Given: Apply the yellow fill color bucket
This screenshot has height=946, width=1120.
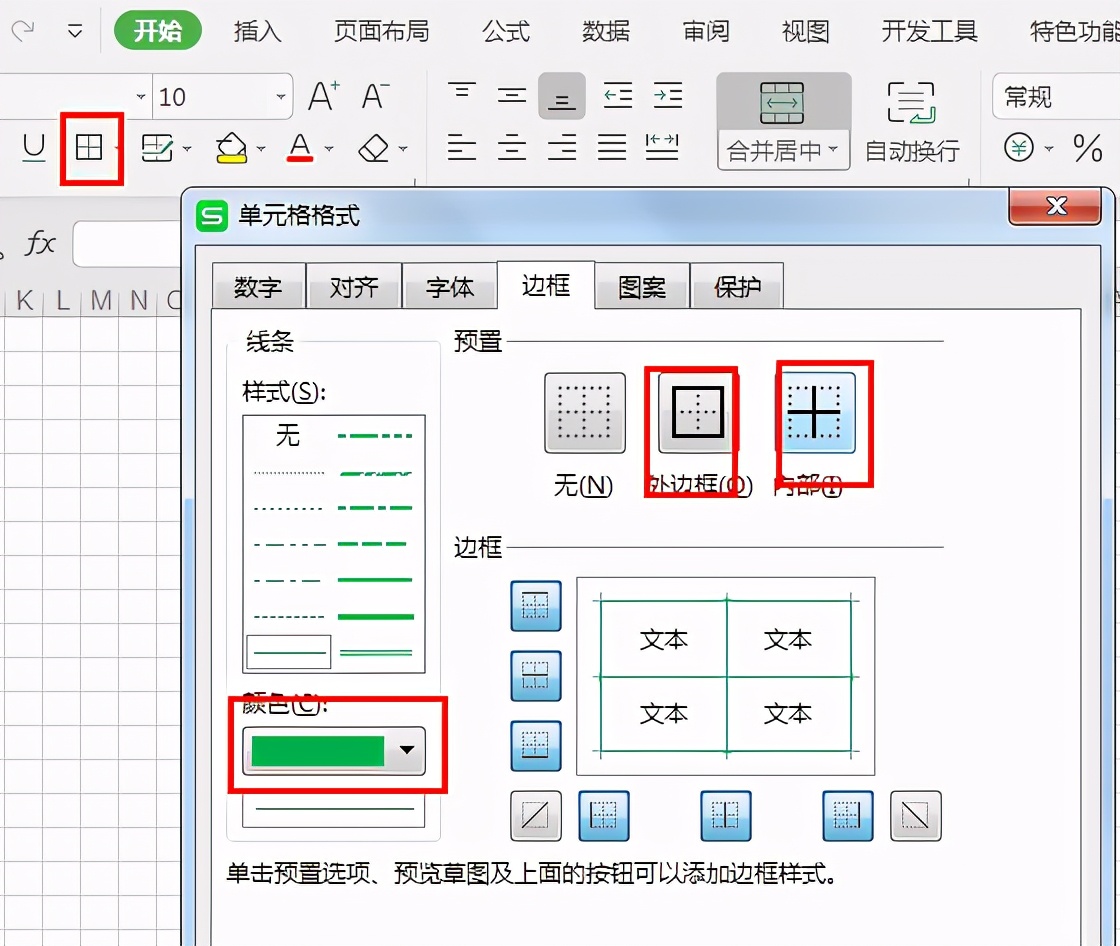Looking at the screenshot, I should coord(231,148).
